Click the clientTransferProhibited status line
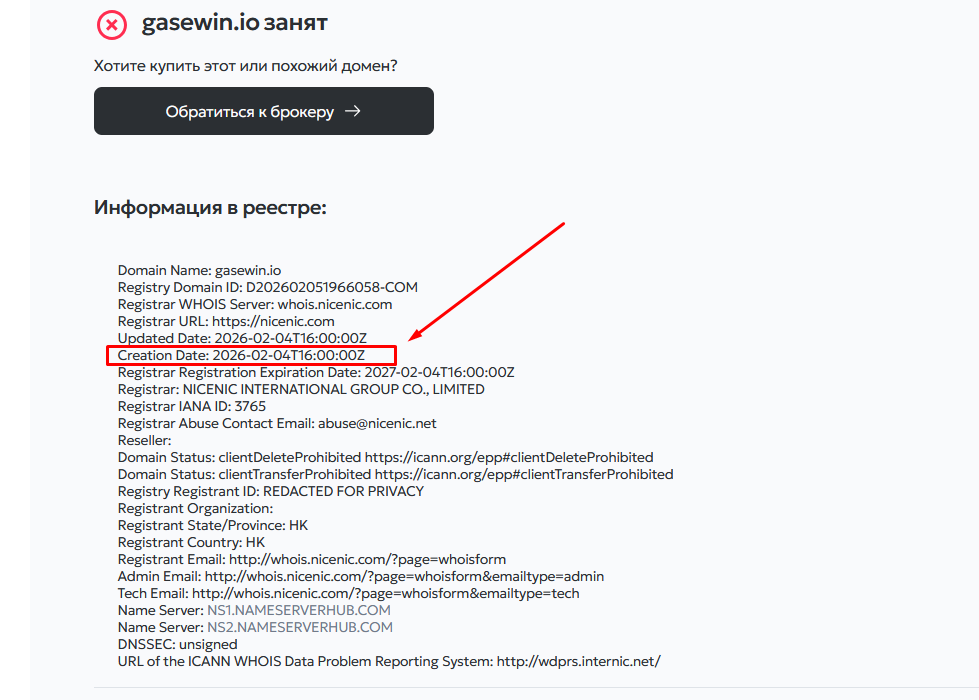The image size is (979, 700). (x=395, y=474)
